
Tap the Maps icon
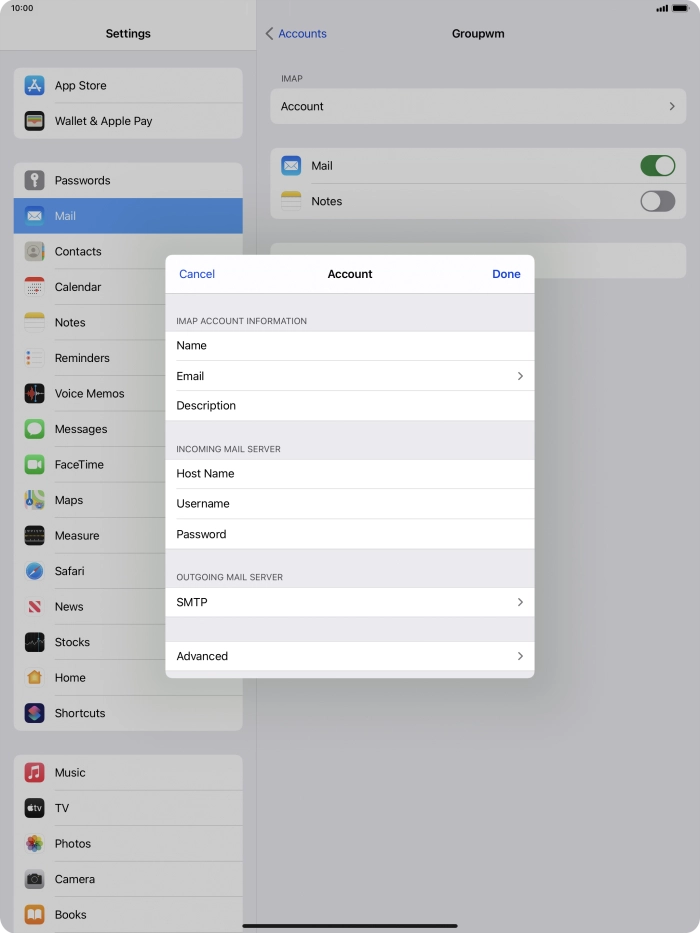[35, 500]
